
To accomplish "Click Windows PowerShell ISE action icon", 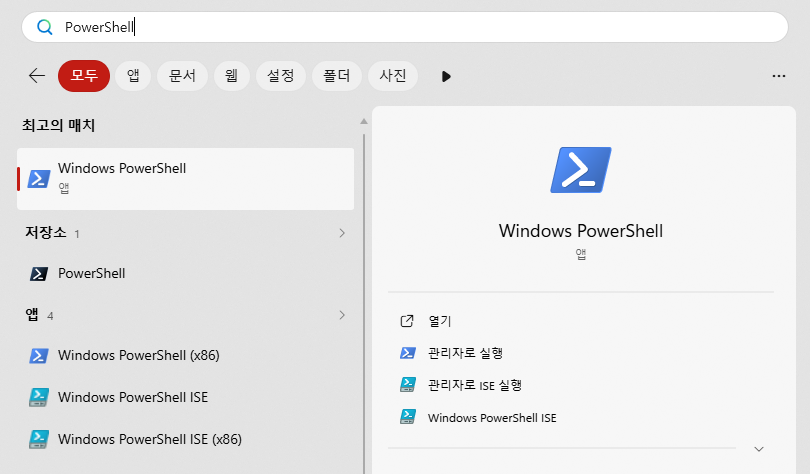I will 408,417.
